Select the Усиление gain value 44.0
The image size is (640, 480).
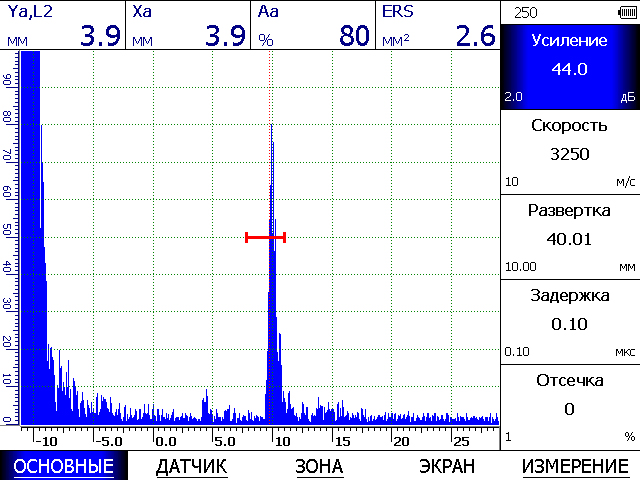pos(569,71)
